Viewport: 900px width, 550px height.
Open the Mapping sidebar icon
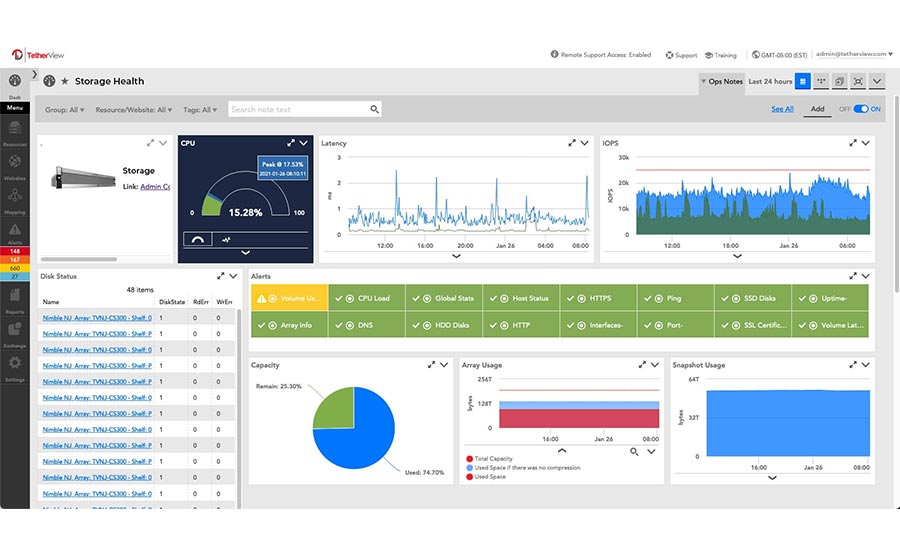[15, 196]
